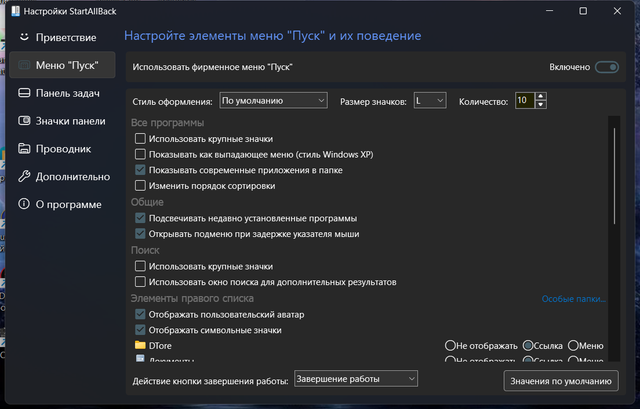Viewport: 640px width, 409px height.
Task: Increase Количество with up arrow
Action: click(540, 96)
